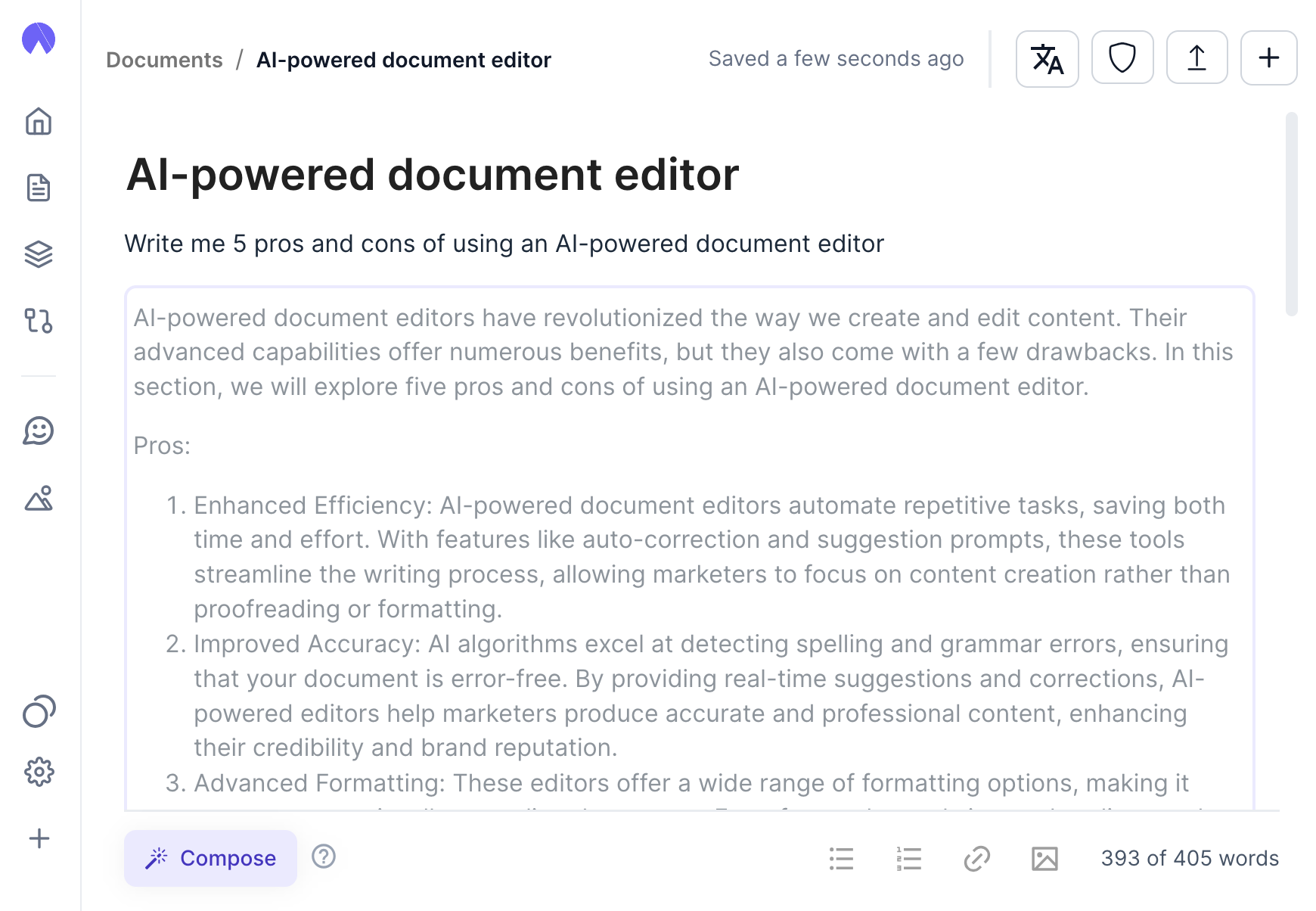Open Settings from the bottom sidebar

39,771
